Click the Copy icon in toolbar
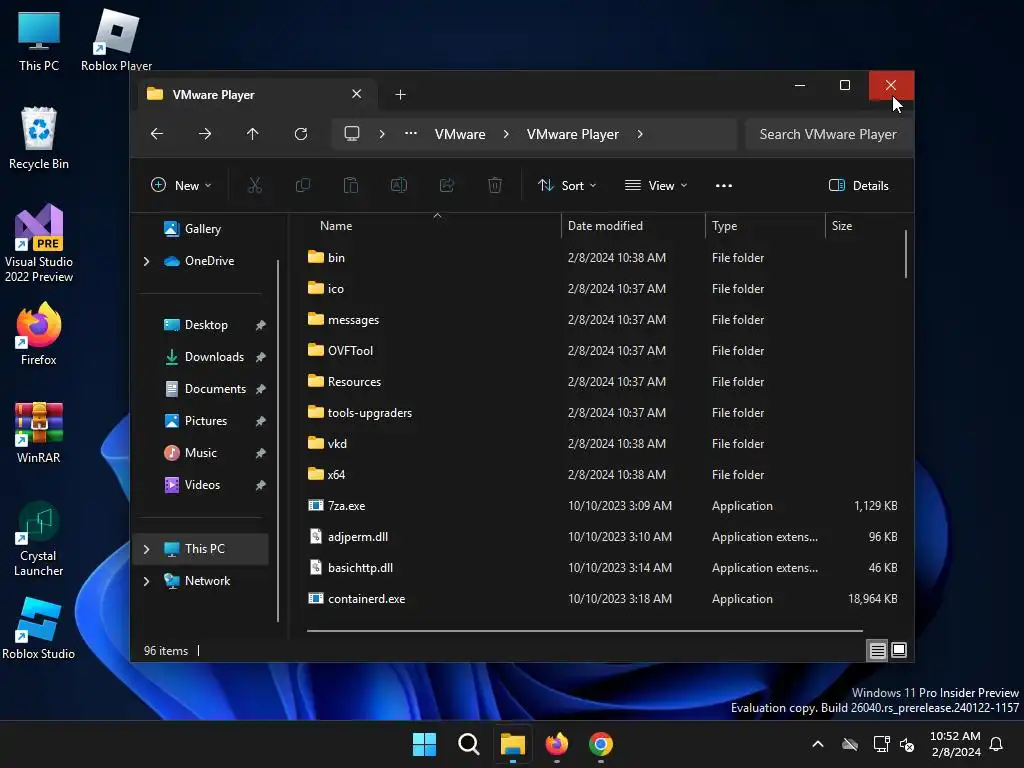The image size is (1024, 768). tap(302, 185)
